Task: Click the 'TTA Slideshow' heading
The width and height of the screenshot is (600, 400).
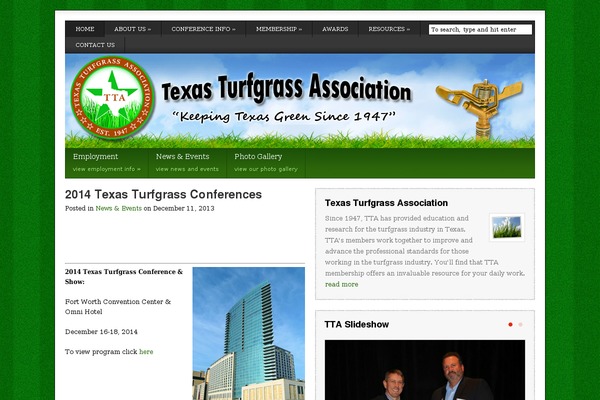Action: coord(357,325)
